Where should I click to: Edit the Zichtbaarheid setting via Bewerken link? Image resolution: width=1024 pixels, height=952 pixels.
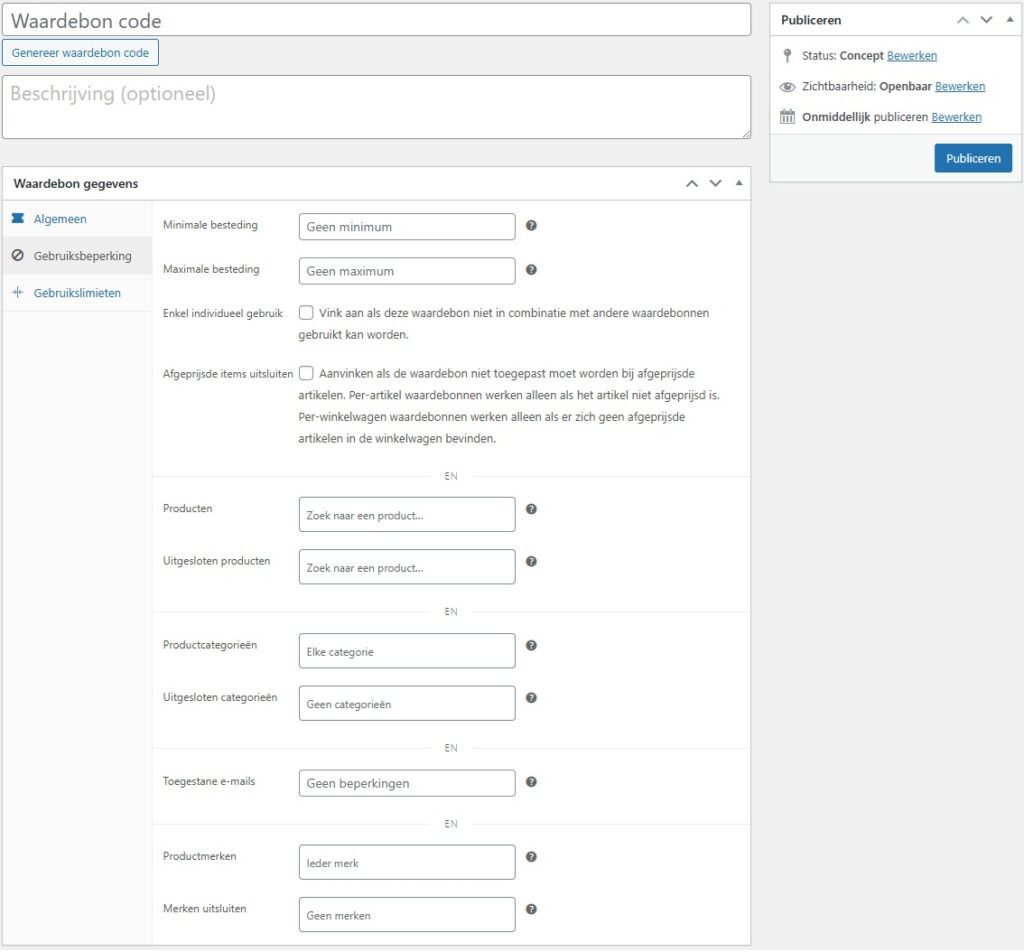pos(959,87)
